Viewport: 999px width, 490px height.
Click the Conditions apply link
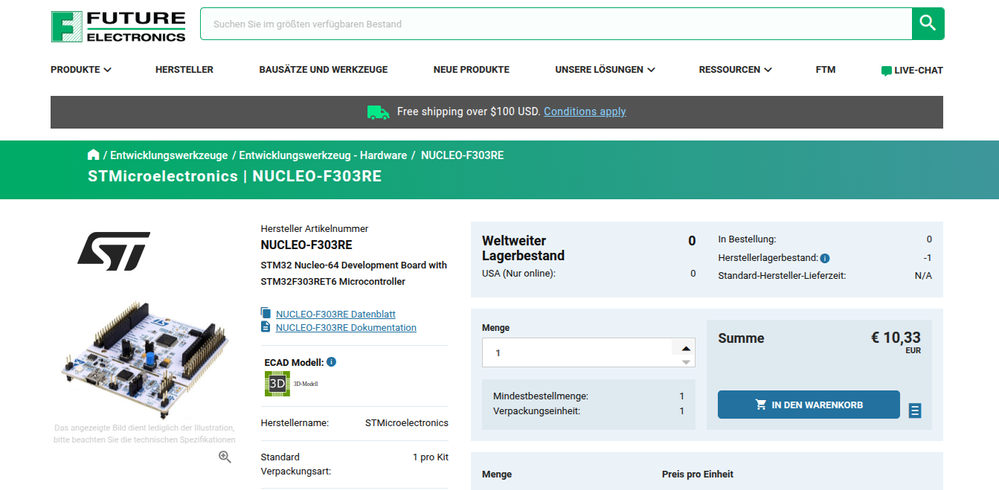pos(585,112)
